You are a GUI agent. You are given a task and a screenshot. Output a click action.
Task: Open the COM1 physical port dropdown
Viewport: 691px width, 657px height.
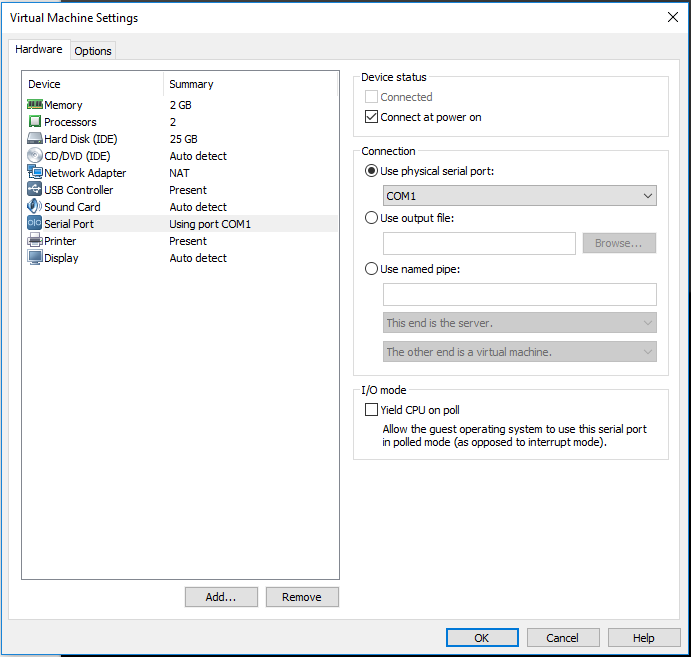(x=519, y=196)
